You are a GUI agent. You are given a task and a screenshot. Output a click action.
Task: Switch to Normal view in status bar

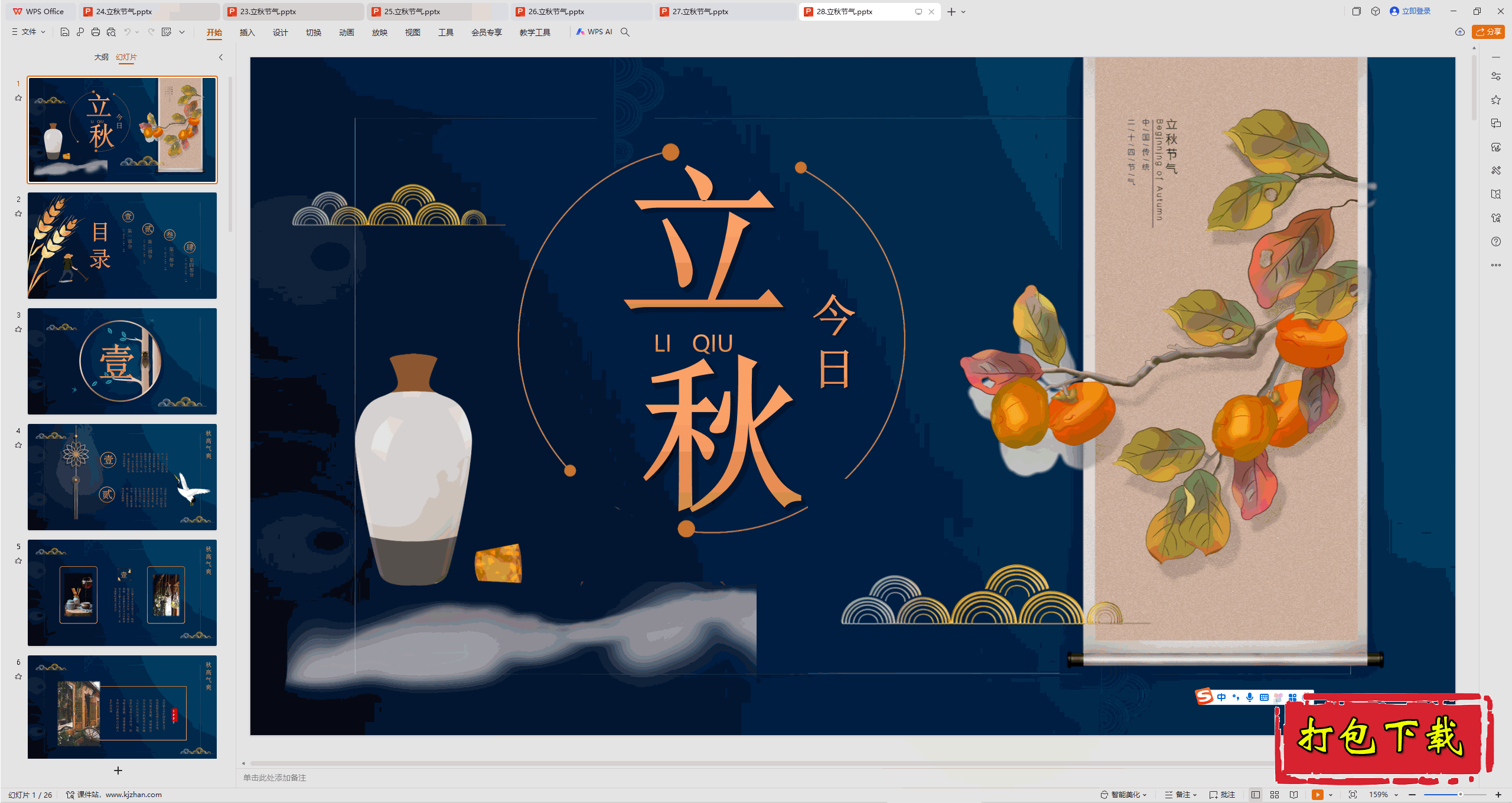coord(1256,795)
